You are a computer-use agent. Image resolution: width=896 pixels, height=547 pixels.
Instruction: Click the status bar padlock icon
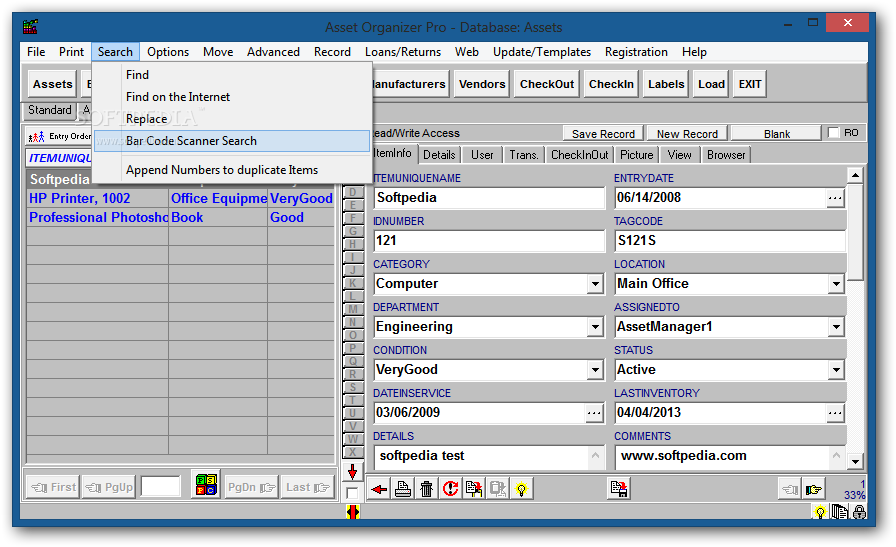point(859,512)
